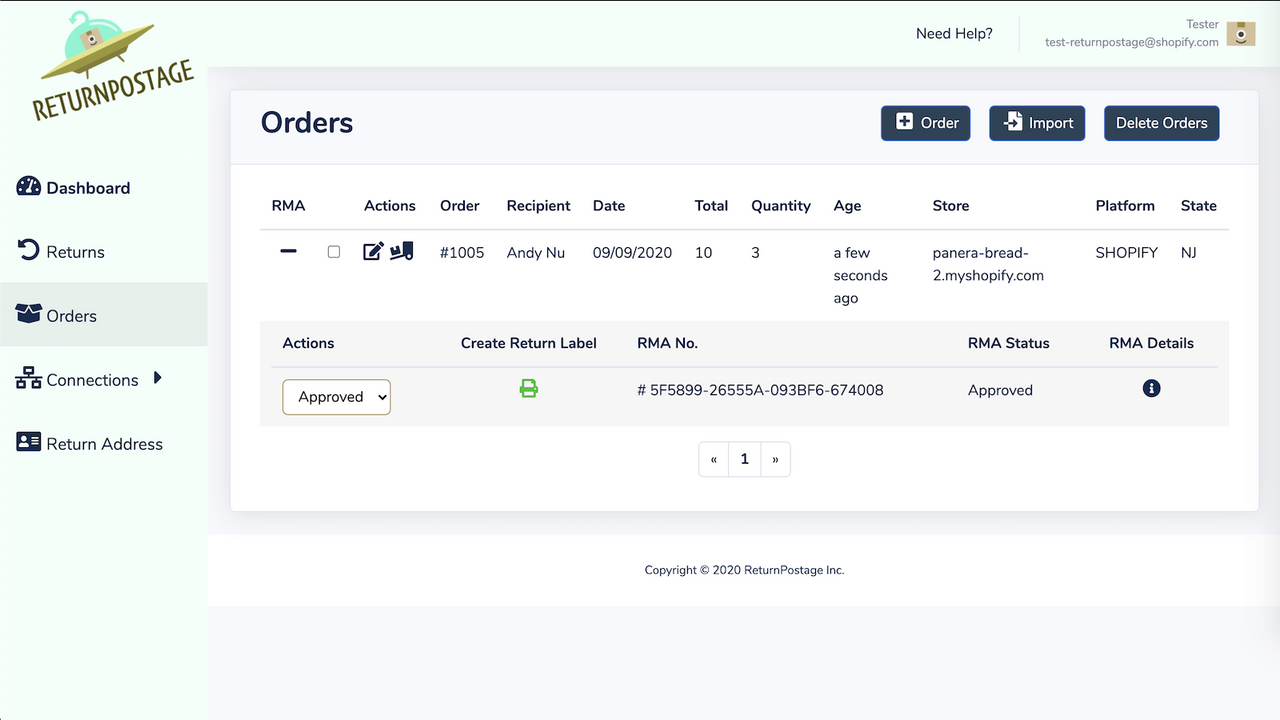This screenshot has width=1280, height=720.
Task: Go to Returns in sidebar
Action: coord(104,252)
